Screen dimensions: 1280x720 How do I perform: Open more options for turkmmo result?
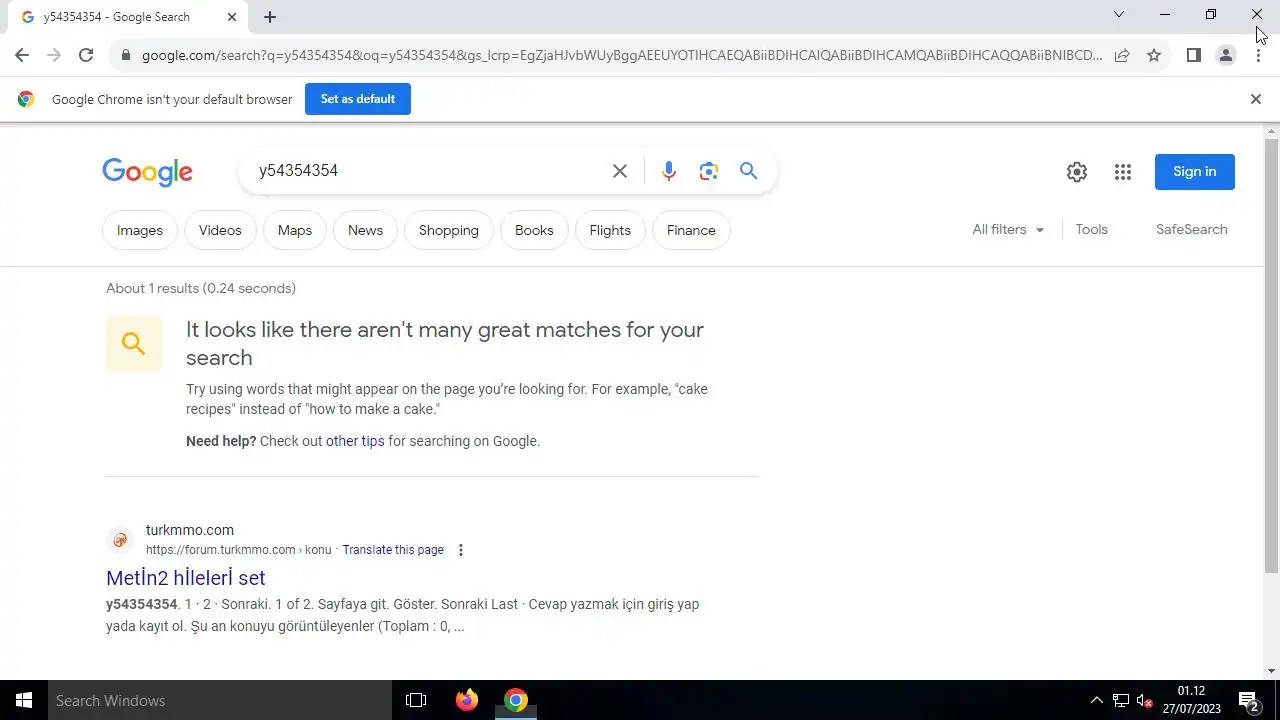[x=461, y=550]
